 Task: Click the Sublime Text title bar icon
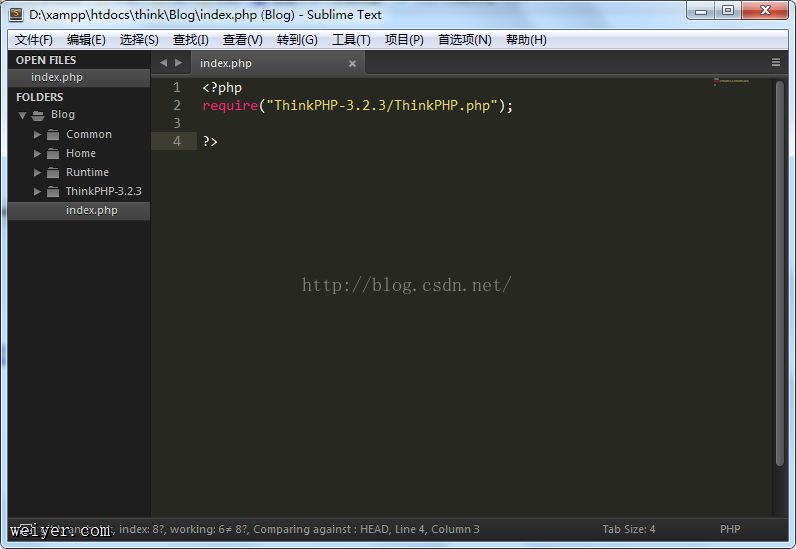click(15, 14)
